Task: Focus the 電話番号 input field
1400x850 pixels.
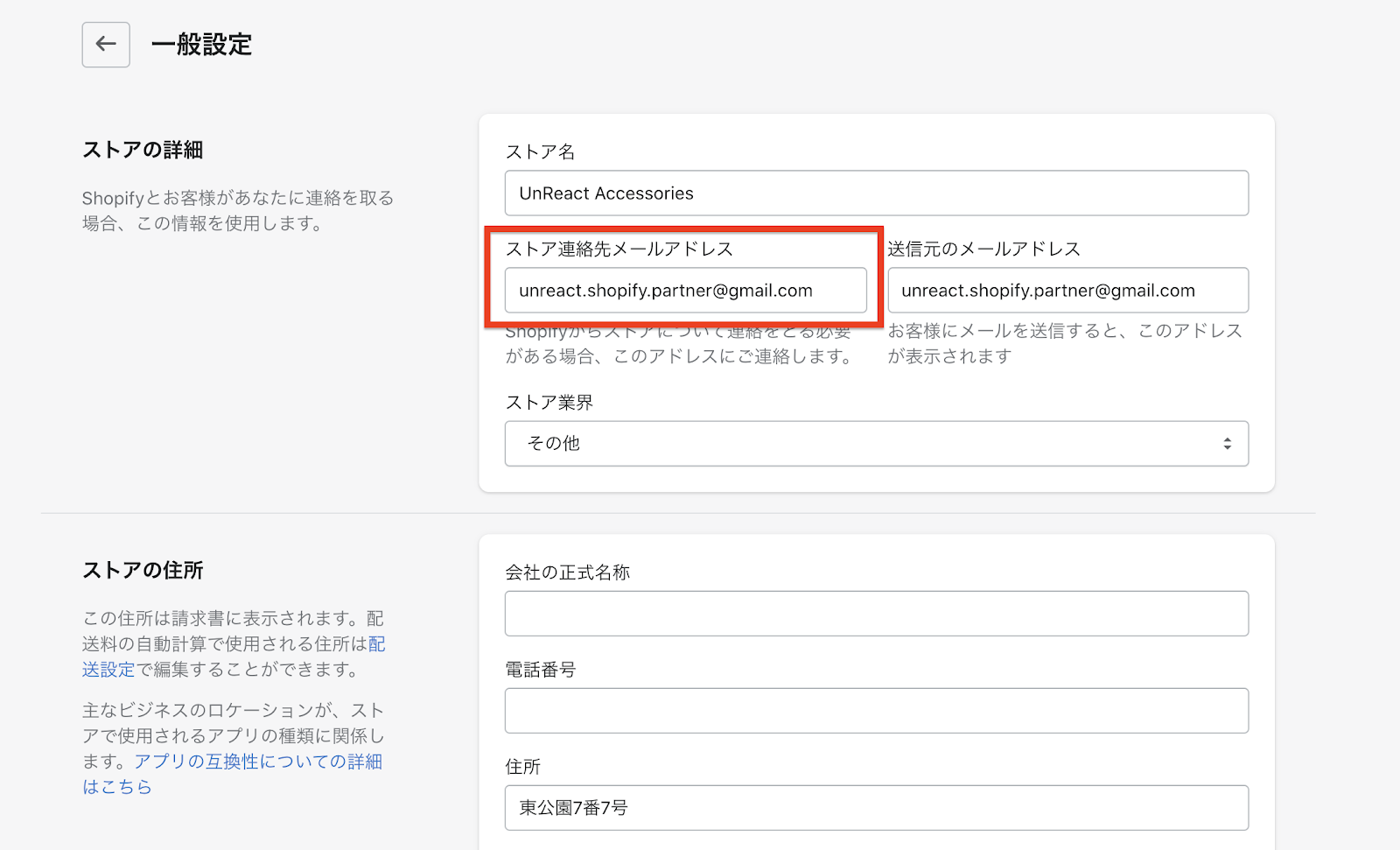Action: pyautogui.click(x=876, y=711)
